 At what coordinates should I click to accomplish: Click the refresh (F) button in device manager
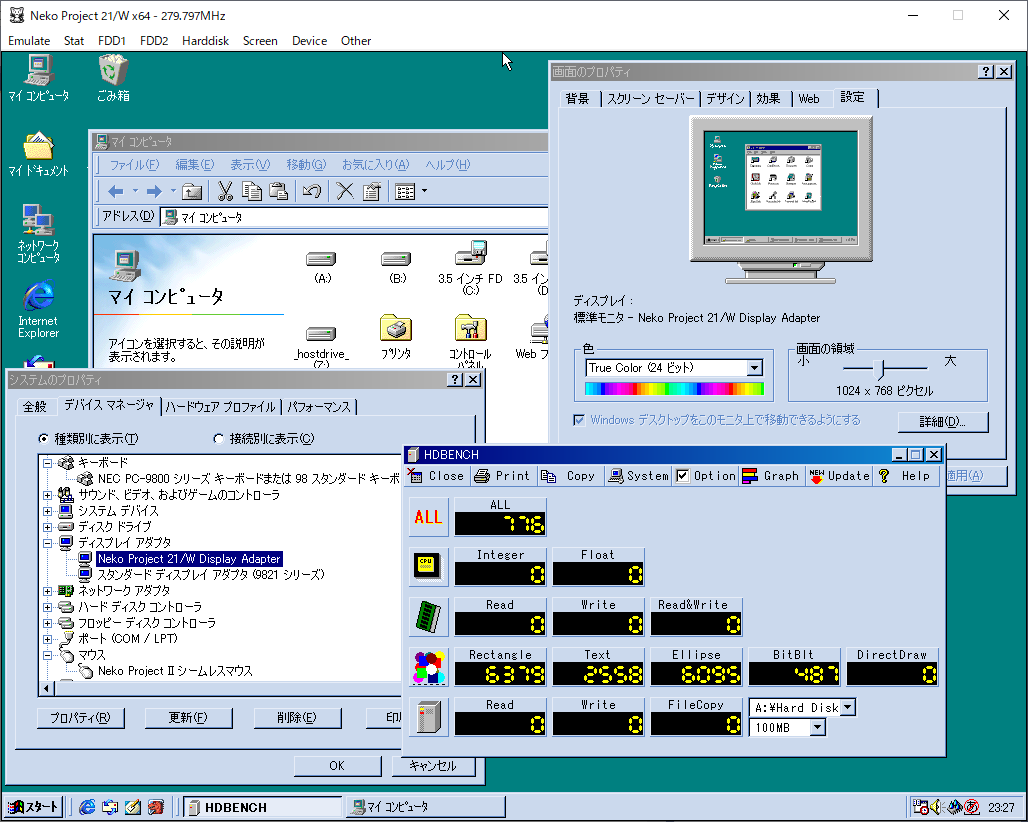pyautogui.click(x=188, y=718)
